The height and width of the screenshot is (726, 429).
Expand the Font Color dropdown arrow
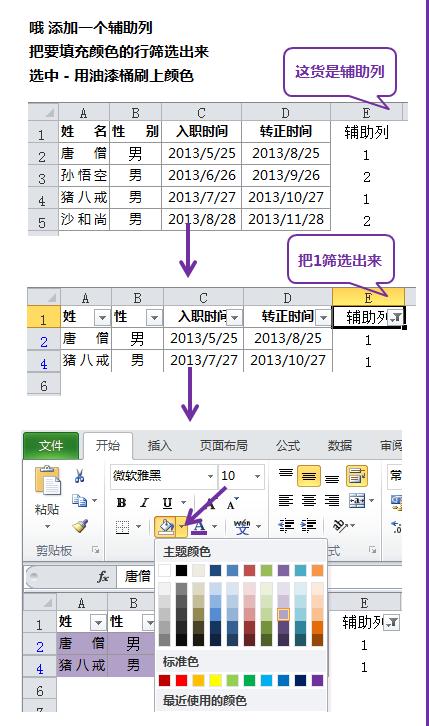(215, 527)
